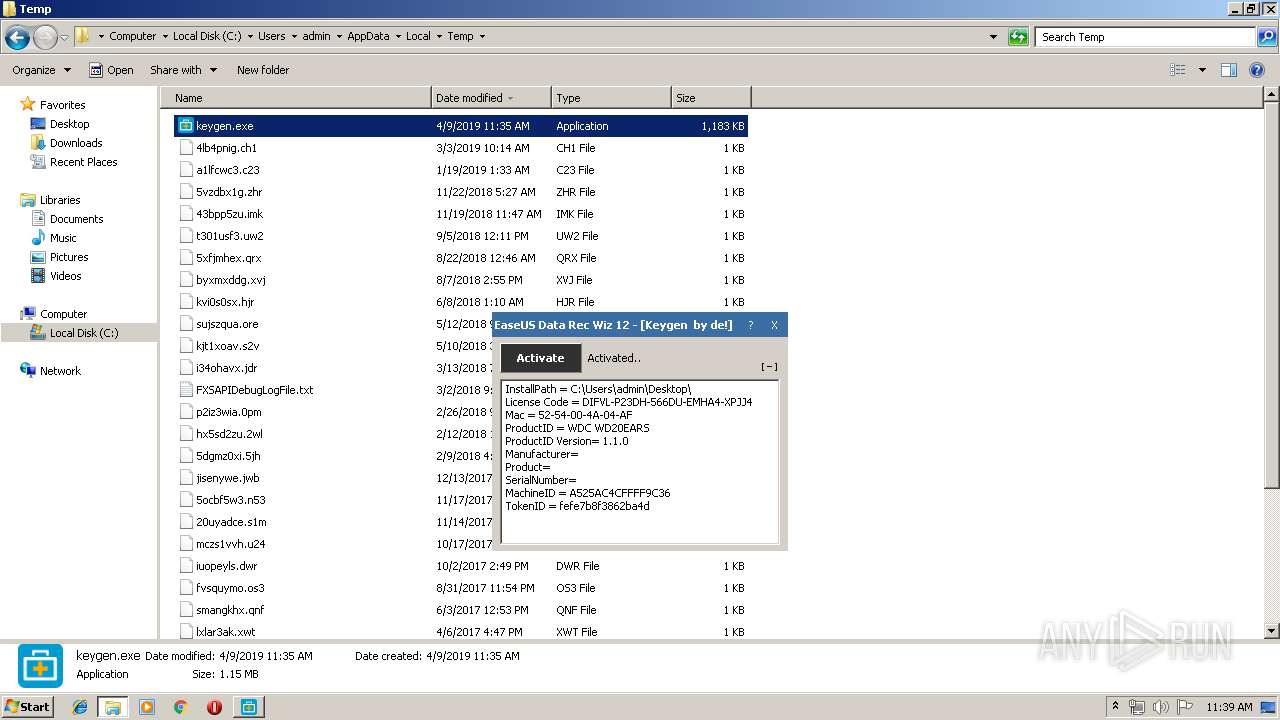The width and height of the screenshot is (1280, 720).
Task: Open Desktop in Favorites
Action: click(69, 124)
